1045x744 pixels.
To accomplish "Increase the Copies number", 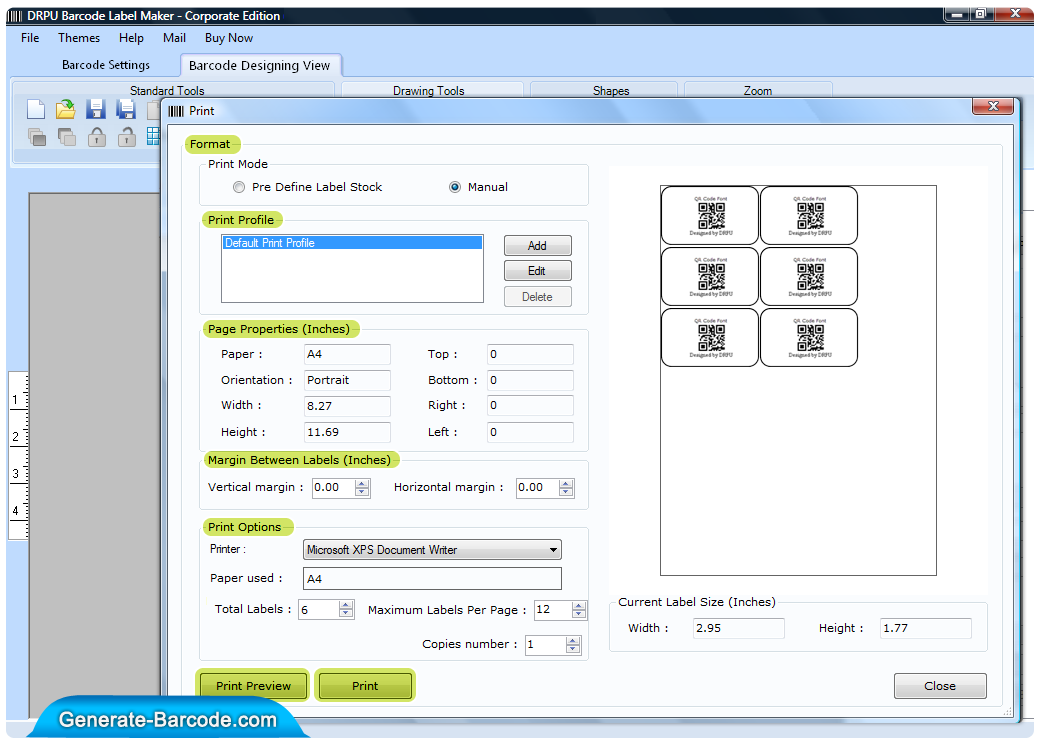I will tap(572, 641).
